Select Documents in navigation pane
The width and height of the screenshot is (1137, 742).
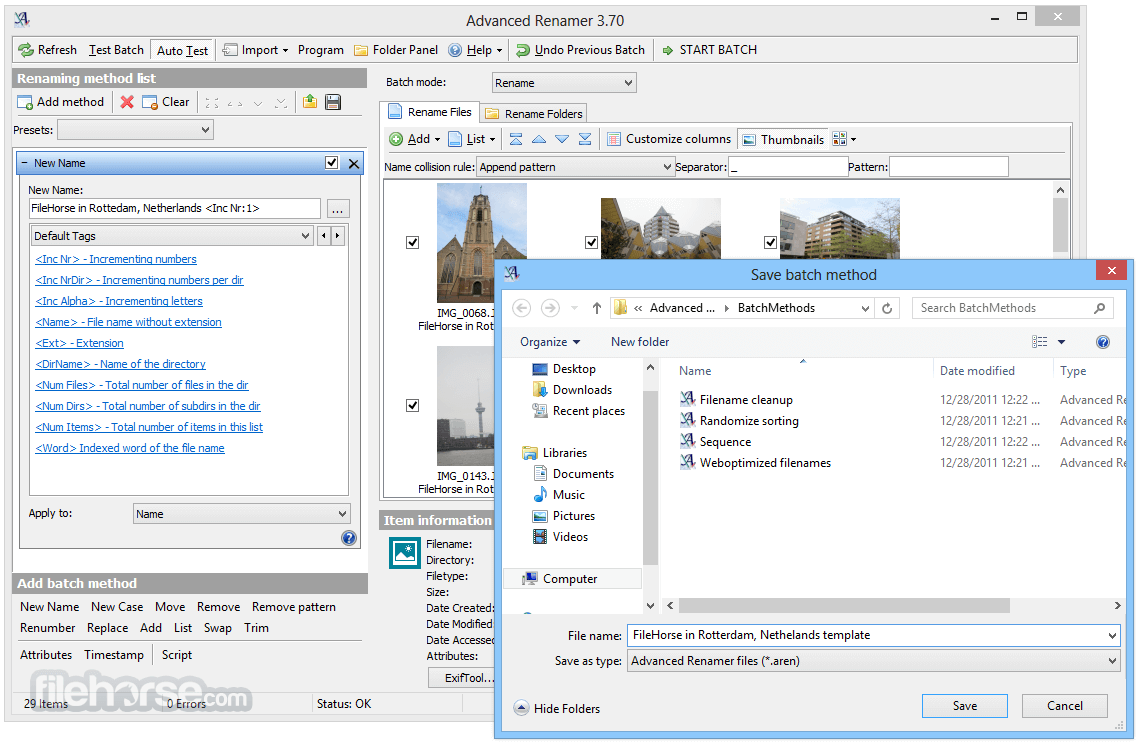coord(574,474)
